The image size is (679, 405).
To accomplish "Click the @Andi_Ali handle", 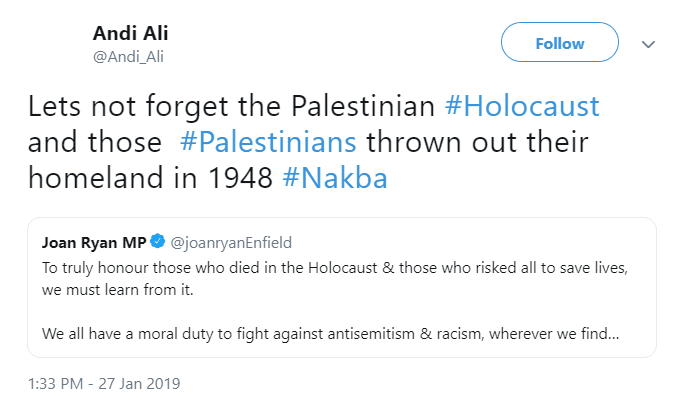I will [128, 56].
